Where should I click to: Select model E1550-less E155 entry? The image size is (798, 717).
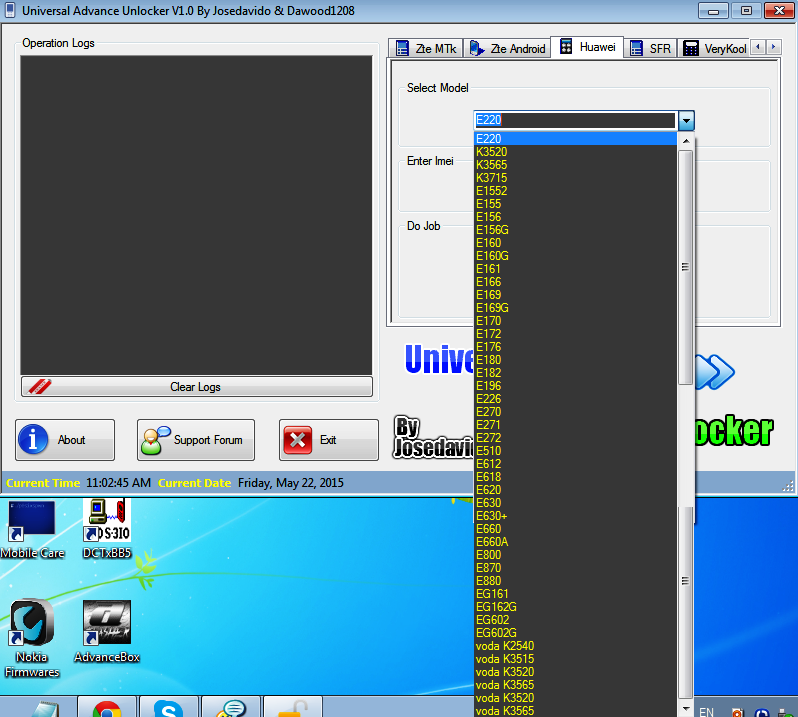[575, 204]
